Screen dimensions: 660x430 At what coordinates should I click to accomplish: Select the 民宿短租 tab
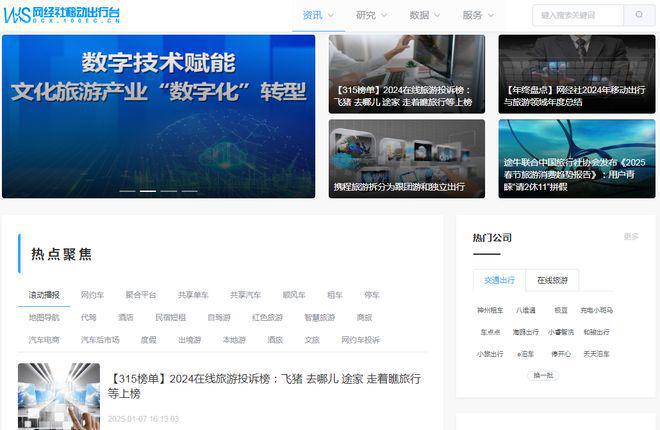(170, 317)
